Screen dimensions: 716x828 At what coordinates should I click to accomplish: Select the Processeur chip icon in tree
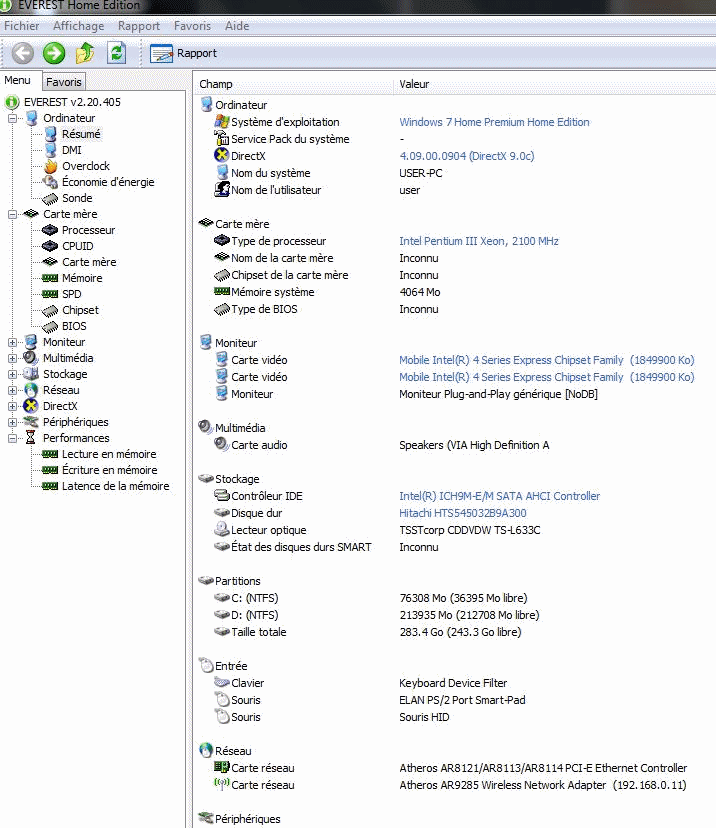[50, 230]
